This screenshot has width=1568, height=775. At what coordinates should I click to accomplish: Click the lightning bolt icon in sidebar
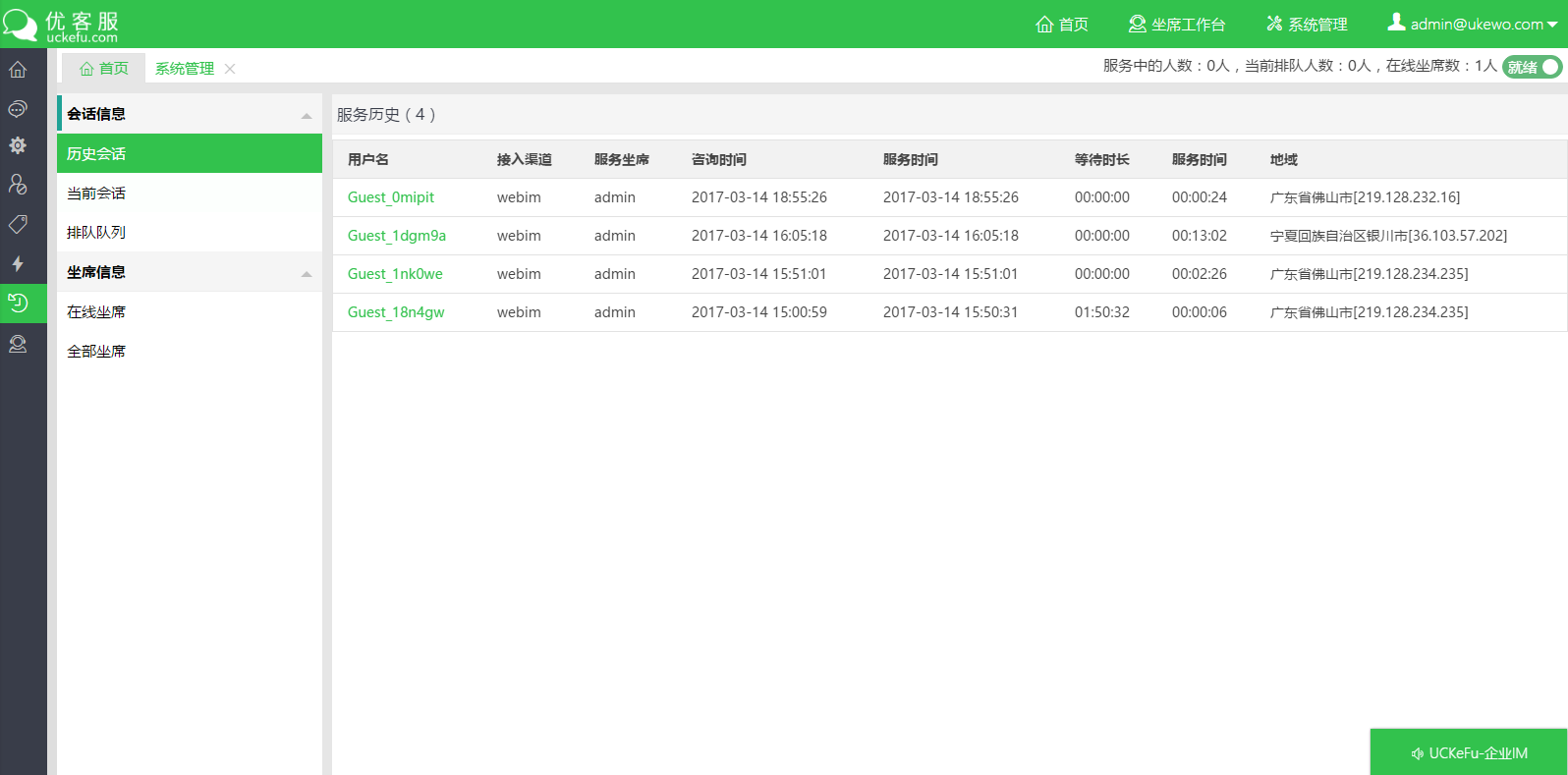pyautogui.click(x=18, y=263)
